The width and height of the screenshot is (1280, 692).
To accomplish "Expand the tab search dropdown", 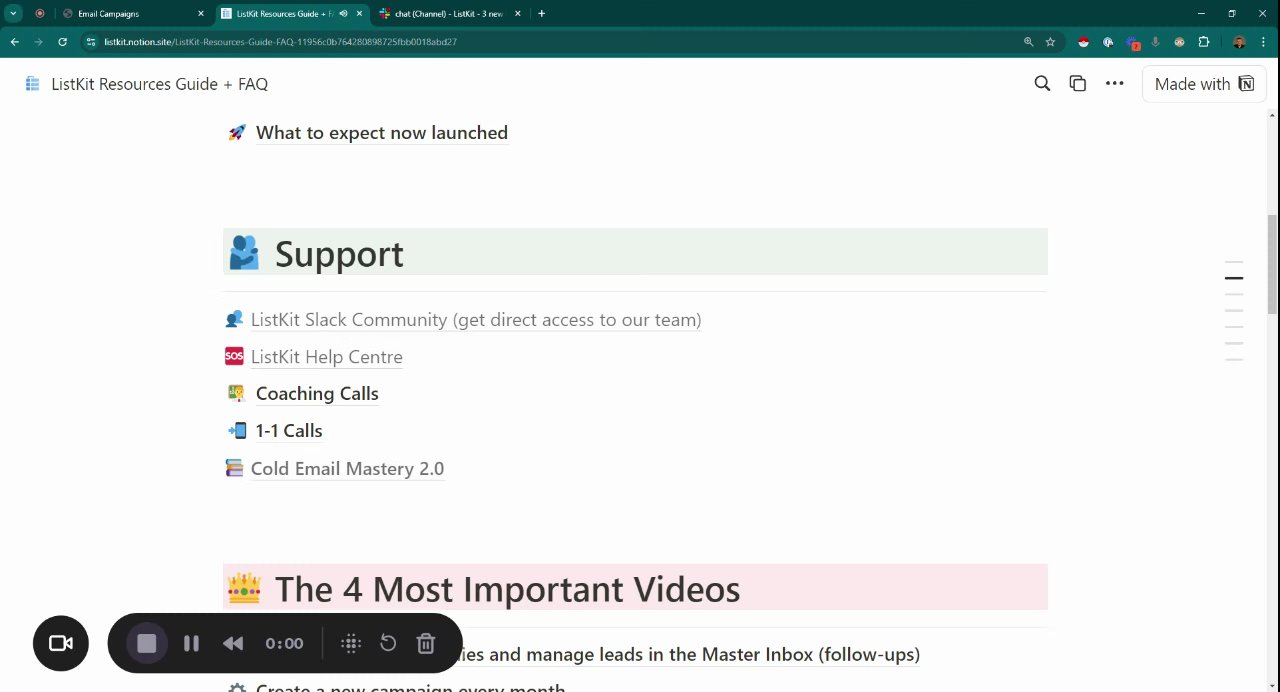I will click(x=14, y=14).
